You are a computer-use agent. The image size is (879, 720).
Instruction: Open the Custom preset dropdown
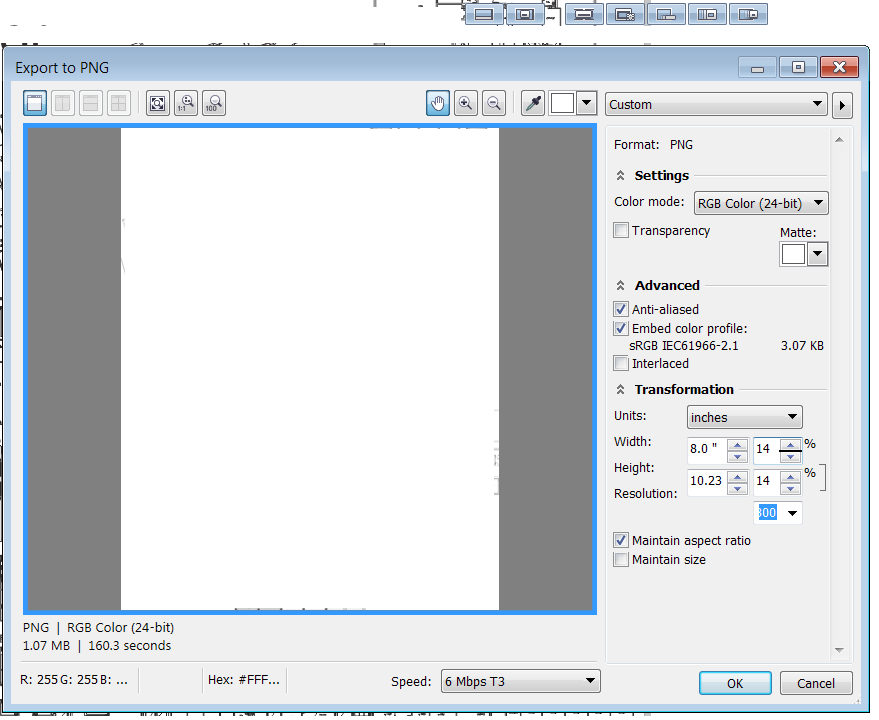coord(716,105)
